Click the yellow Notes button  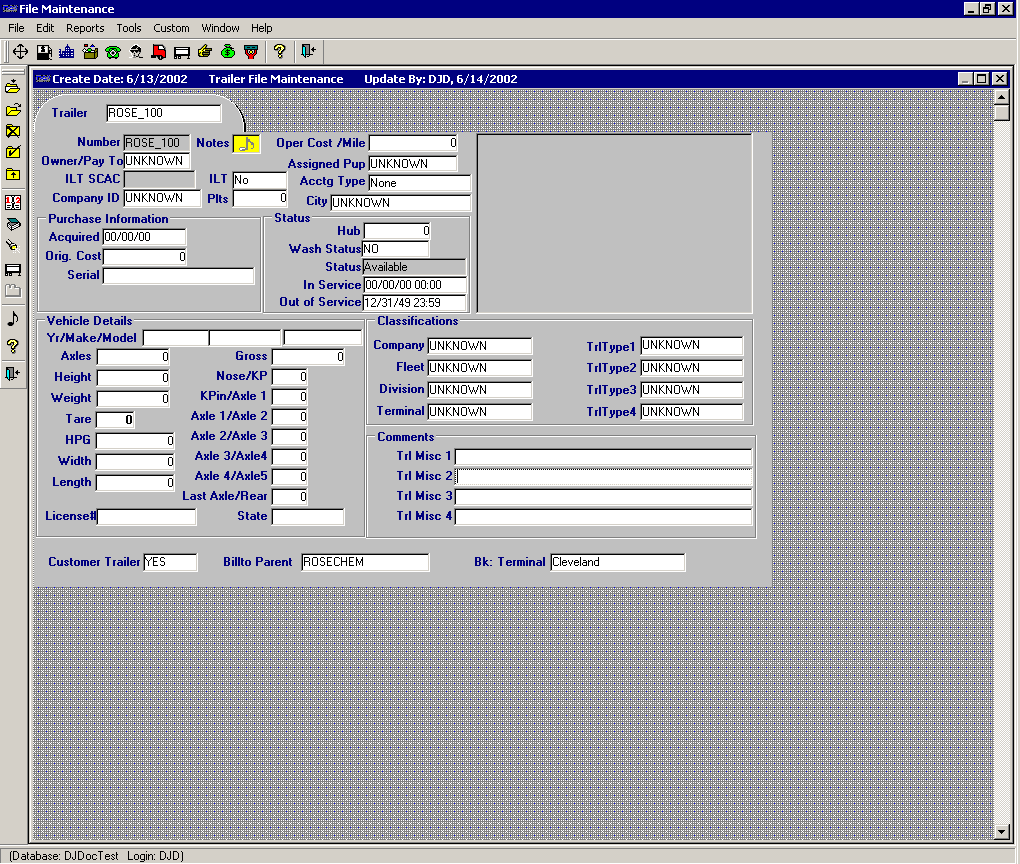[x=246, y=144]
